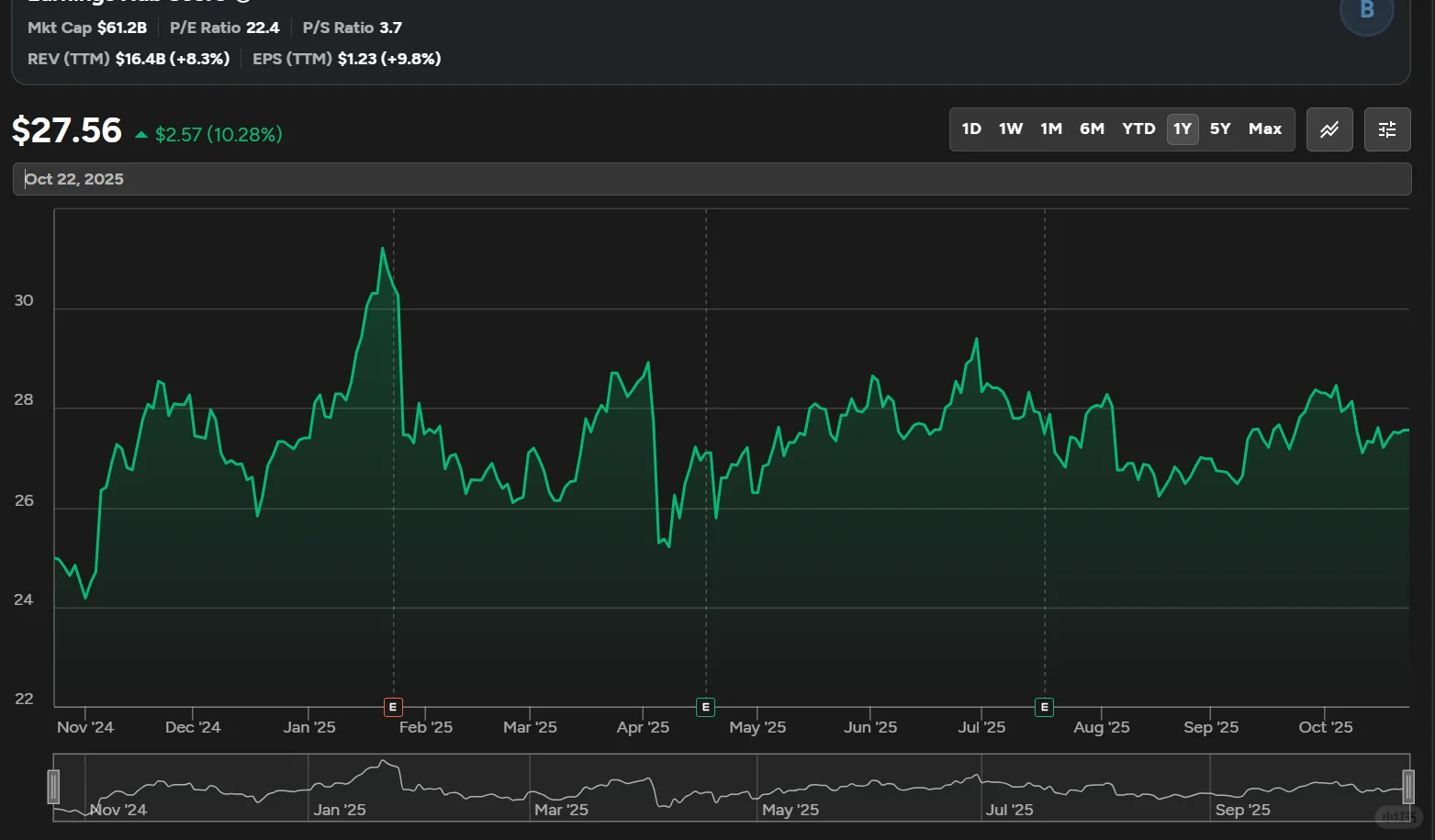The image size is (1435, 840).
Task: Click the E earnings badge near May '25
Action: [705, 707]
